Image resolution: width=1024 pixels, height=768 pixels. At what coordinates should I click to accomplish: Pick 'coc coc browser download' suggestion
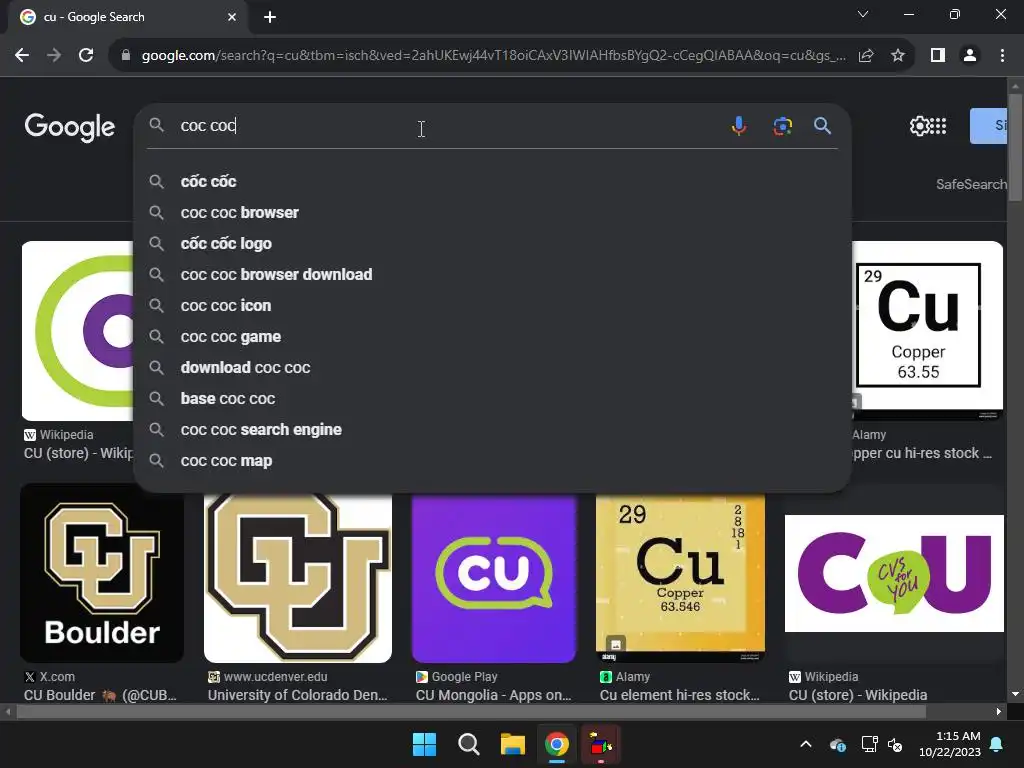pos(492,274)
